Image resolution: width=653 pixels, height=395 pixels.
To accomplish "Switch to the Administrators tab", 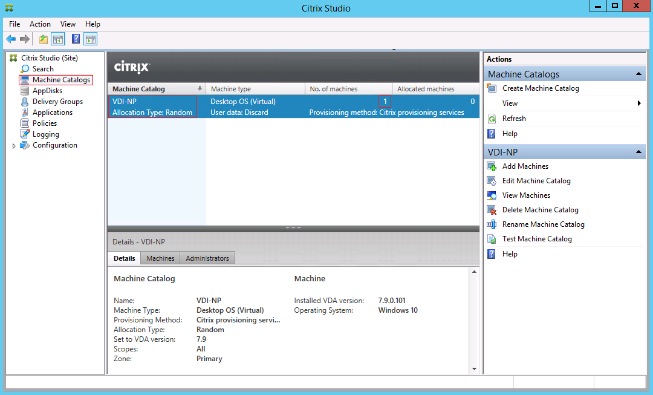I will tap(207, 258).
